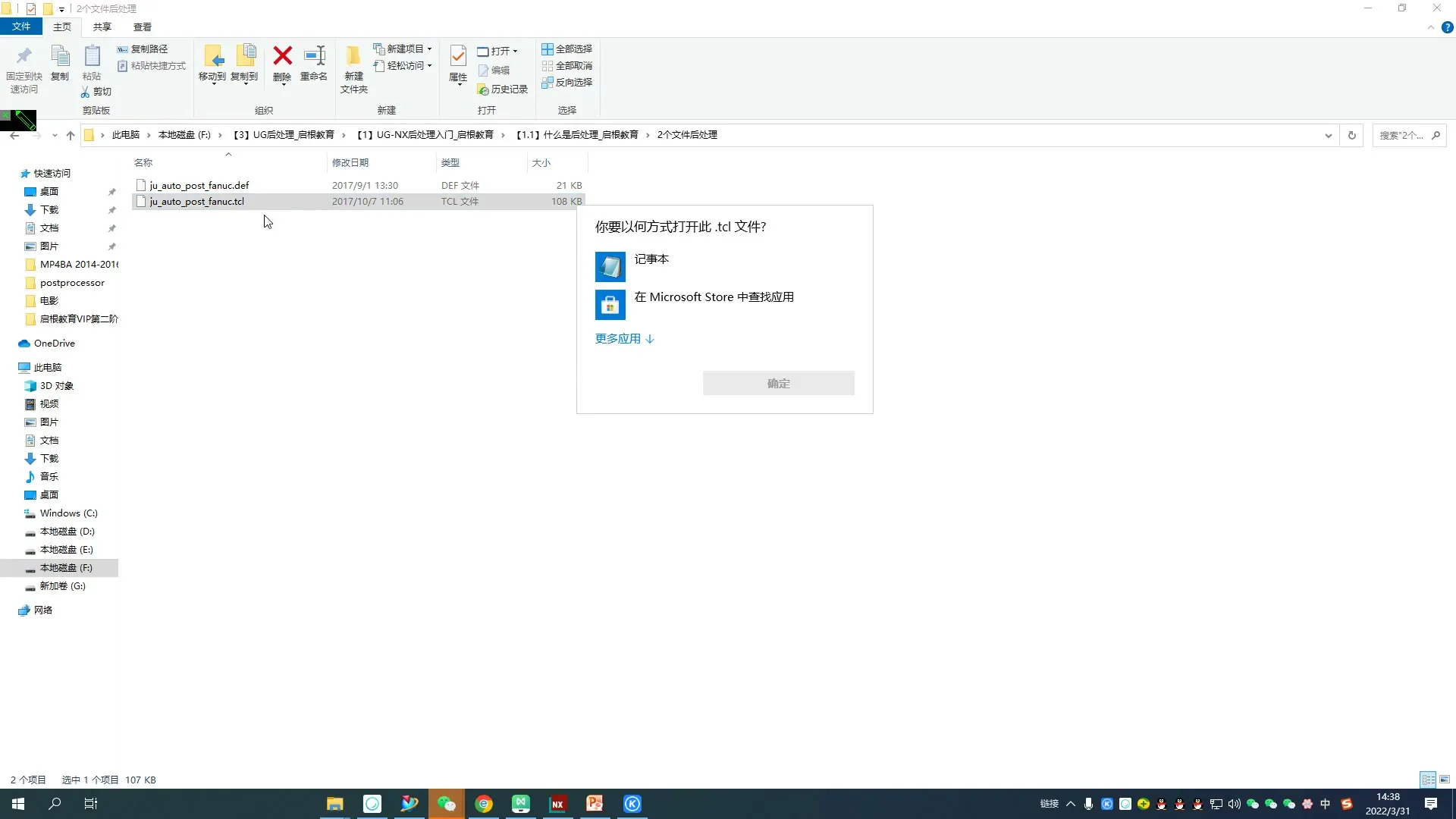Open the View ribbon tab
The width and height of the screenshot is (1456, 819).
pyautogui.click(x=142, y=27)
